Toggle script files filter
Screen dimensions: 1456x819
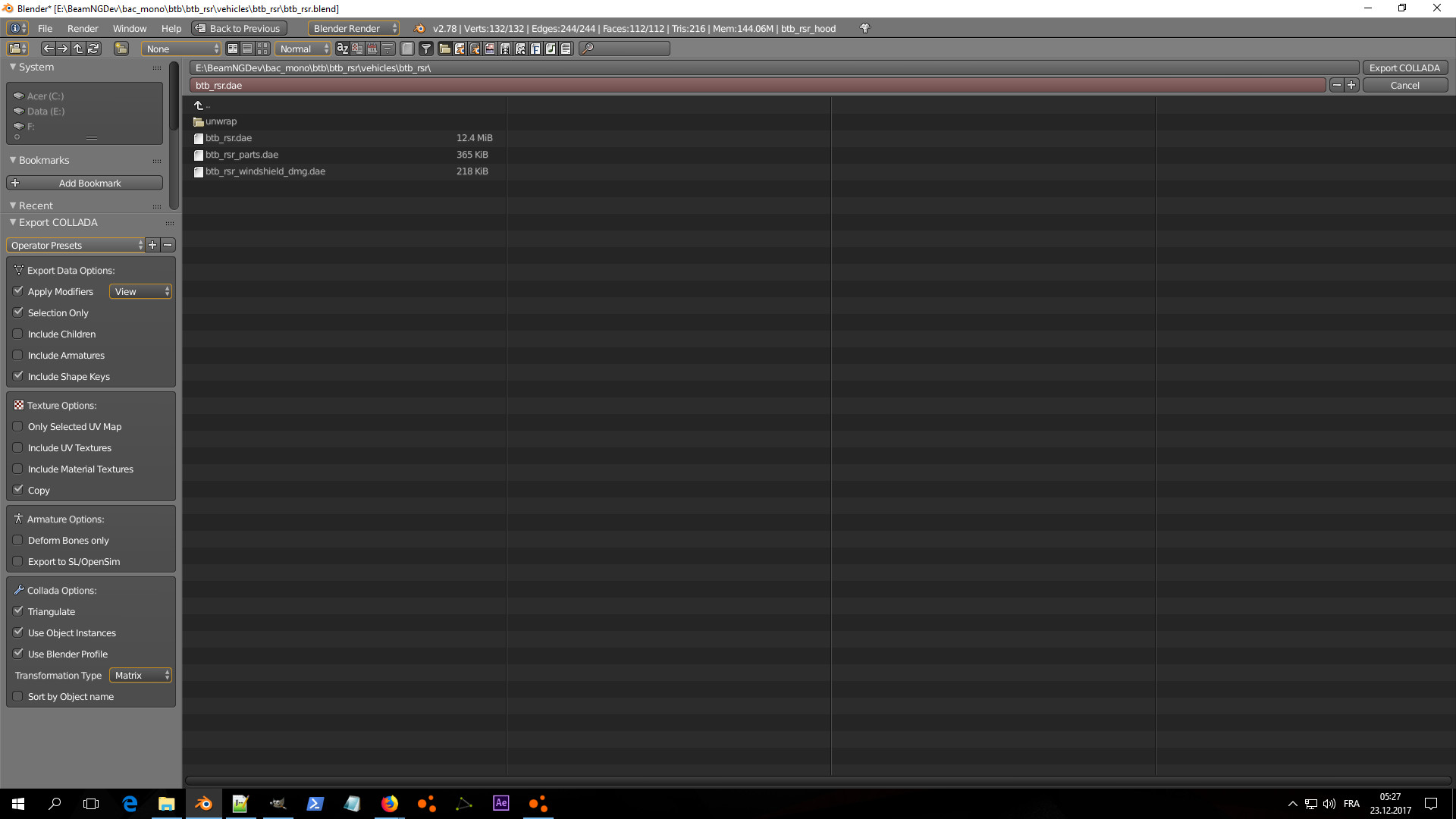[520, 49]
